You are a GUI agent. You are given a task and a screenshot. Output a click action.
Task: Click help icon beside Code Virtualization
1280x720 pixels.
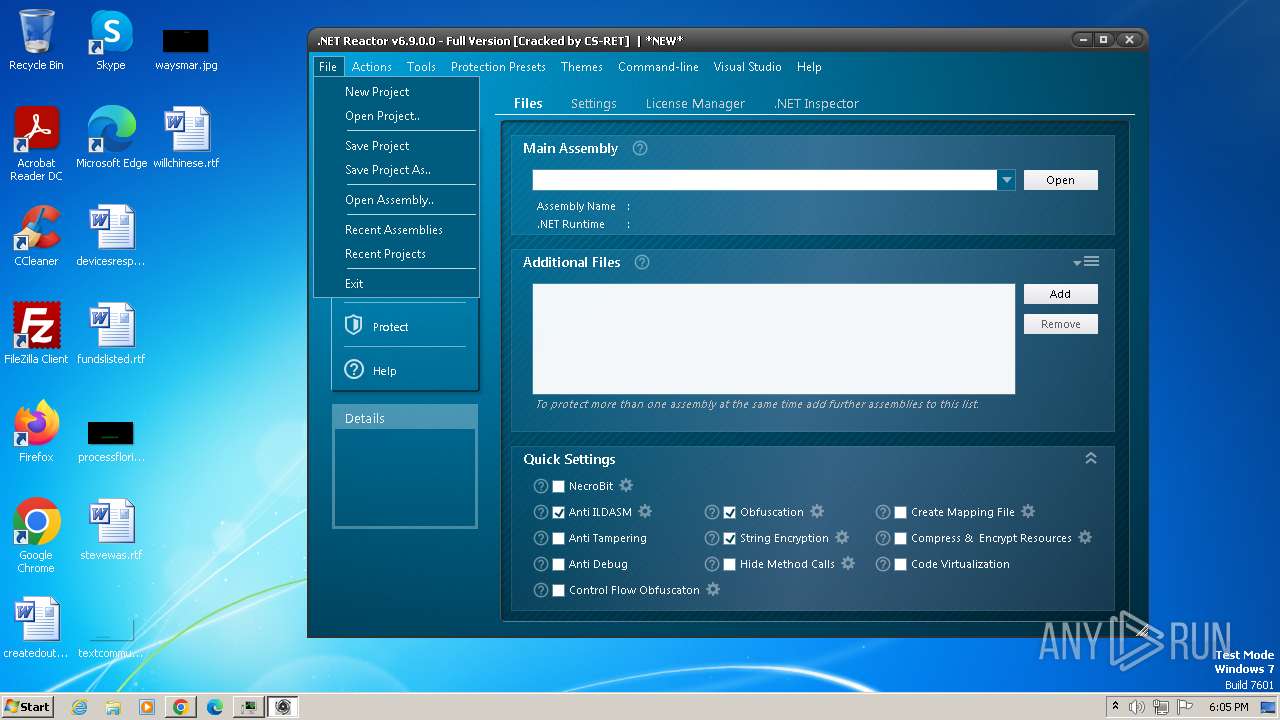pyautogui.click(x=883, y=564)
